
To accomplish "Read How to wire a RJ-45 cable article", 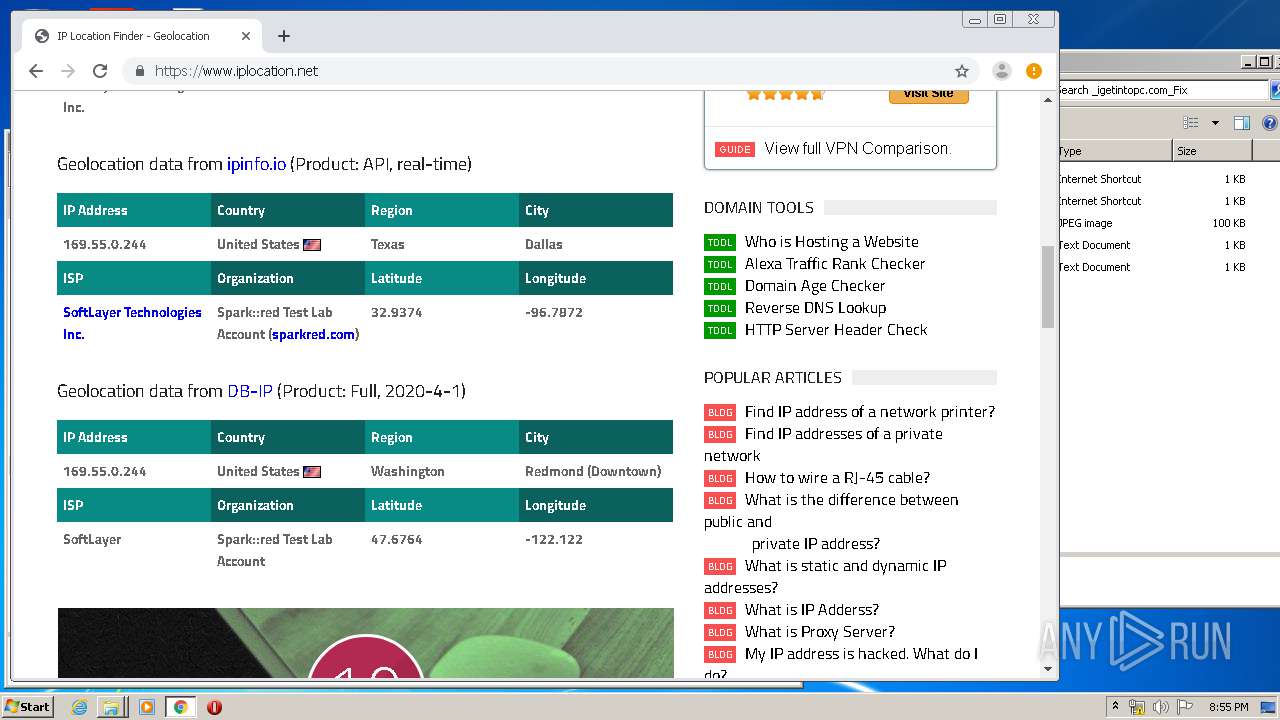I will (x=837, y=478).
